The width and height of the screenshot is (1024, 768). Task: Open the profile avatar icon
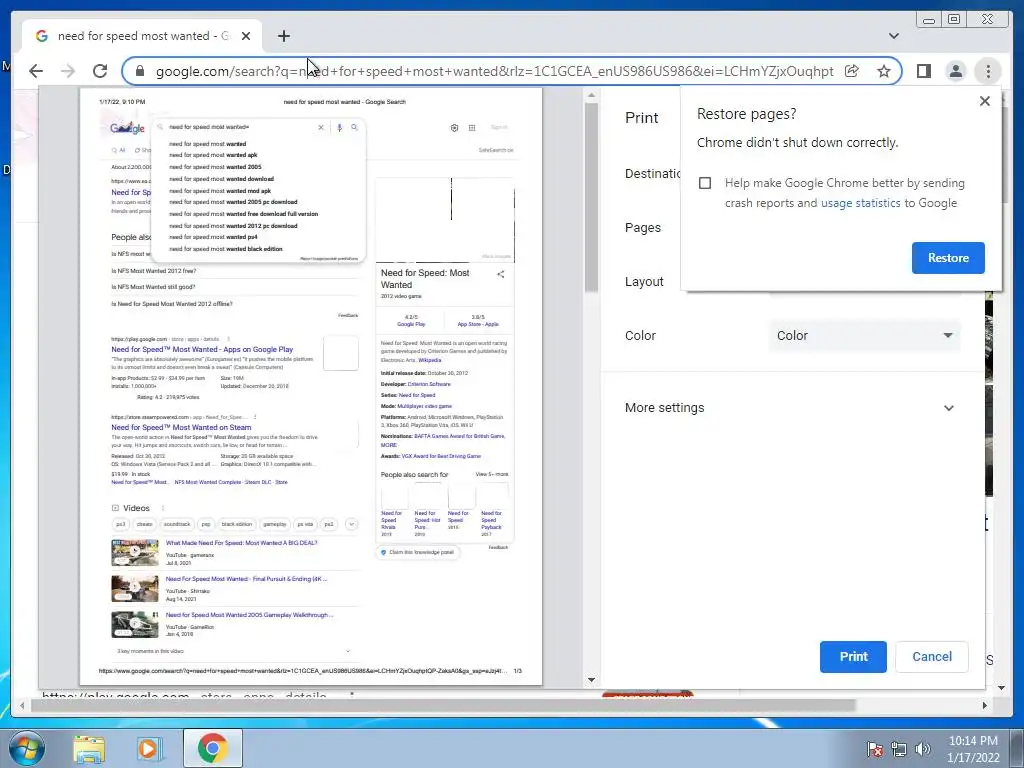click(x=955, y=71)
